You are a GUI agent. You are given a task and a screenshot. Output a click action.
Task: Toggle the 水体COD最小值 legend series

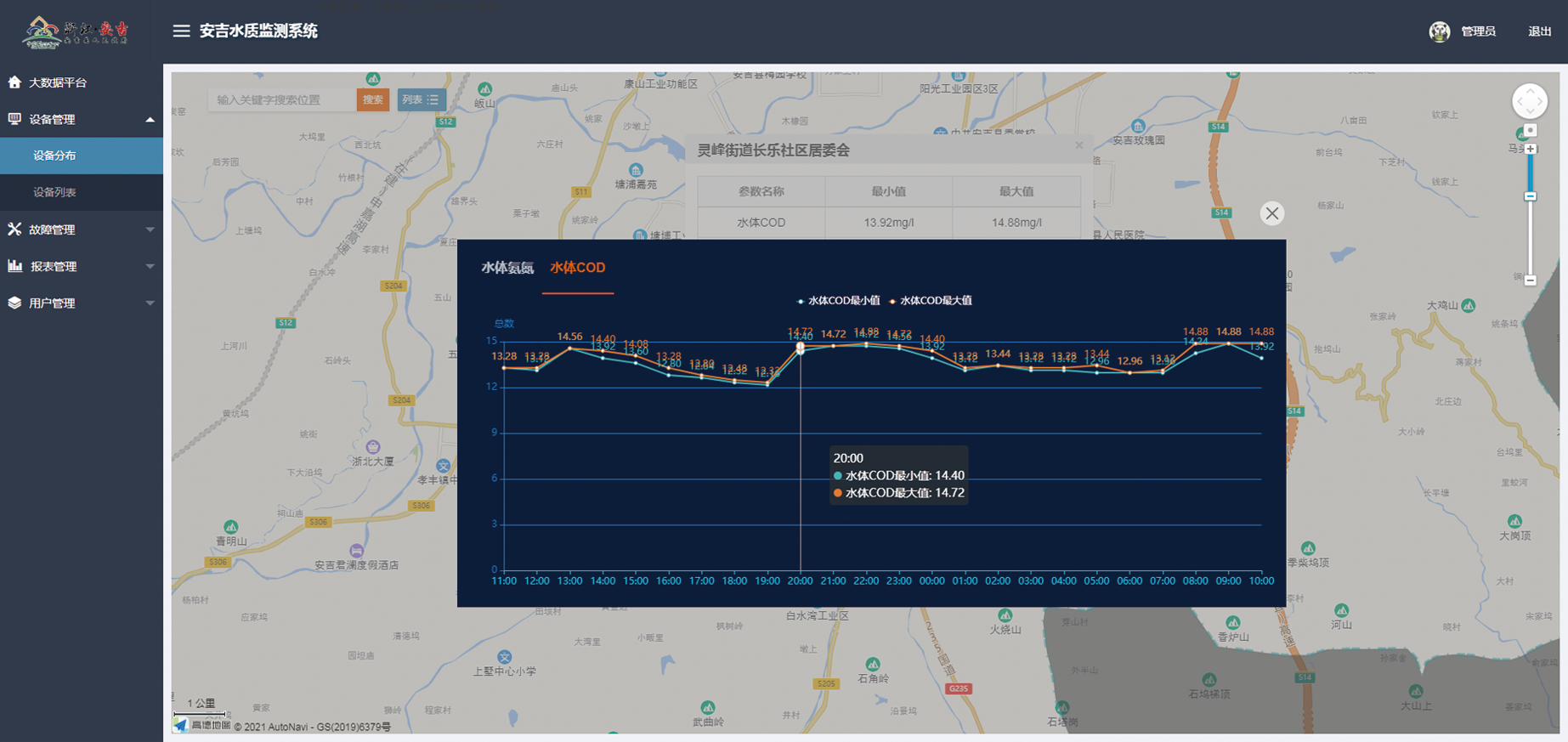click(x=838, y=301)
